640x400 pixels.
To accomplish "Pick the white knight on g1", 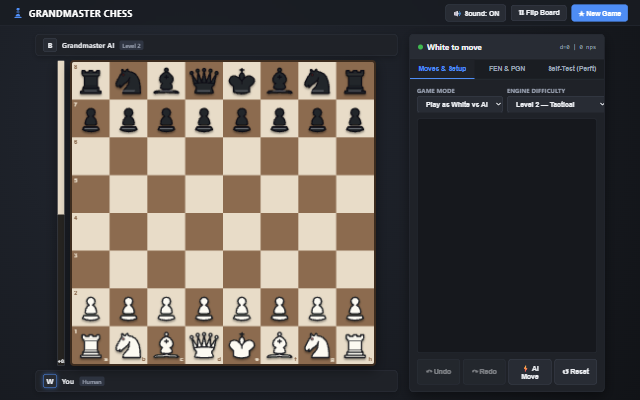I will 317,345.
